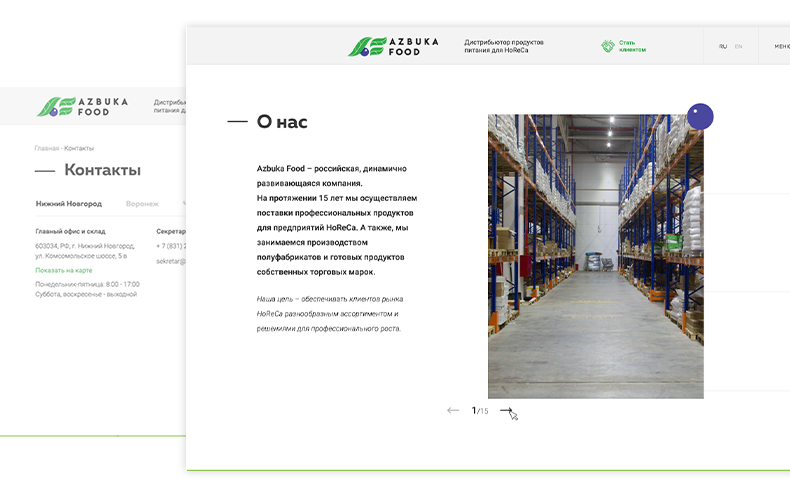
Task: Open the Стать клиентом link
Action: pos(632,46)
